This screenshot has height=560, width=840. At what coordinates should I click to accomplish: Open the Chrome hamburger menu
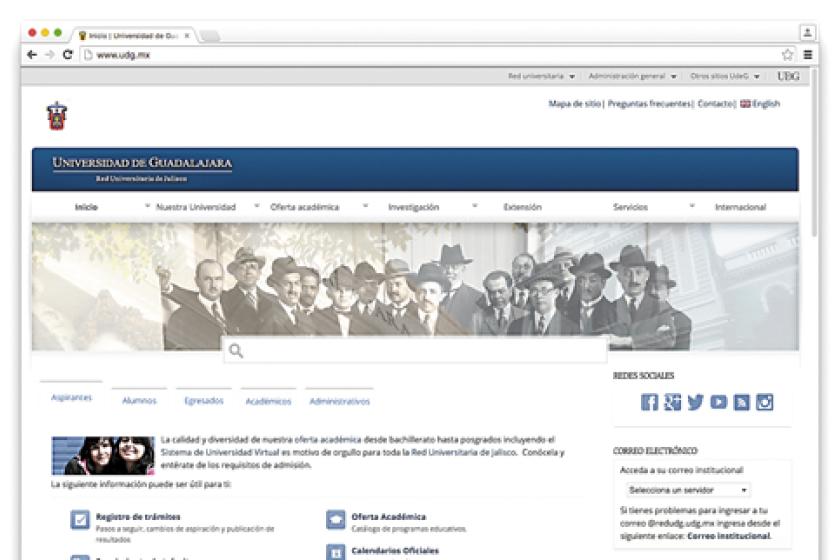pyautogui.click(x=808, y=55)
